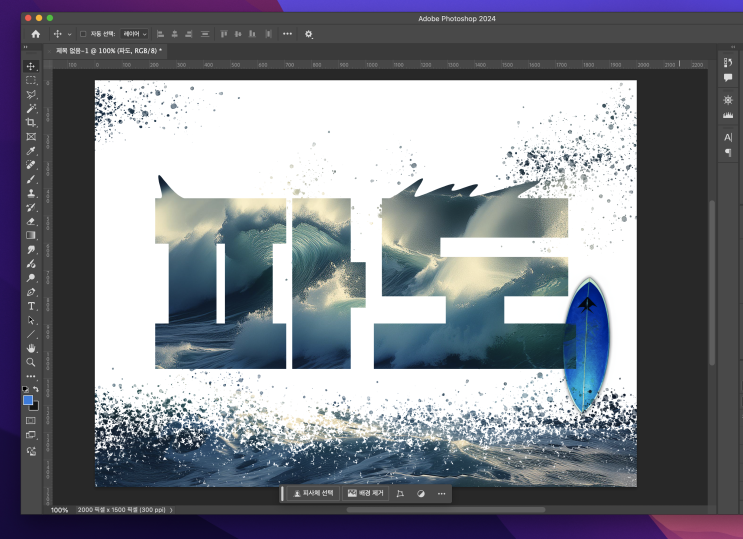Select the Polygonal Lasso tool
This screenshot has width=743, height=539.
point(31,94)
